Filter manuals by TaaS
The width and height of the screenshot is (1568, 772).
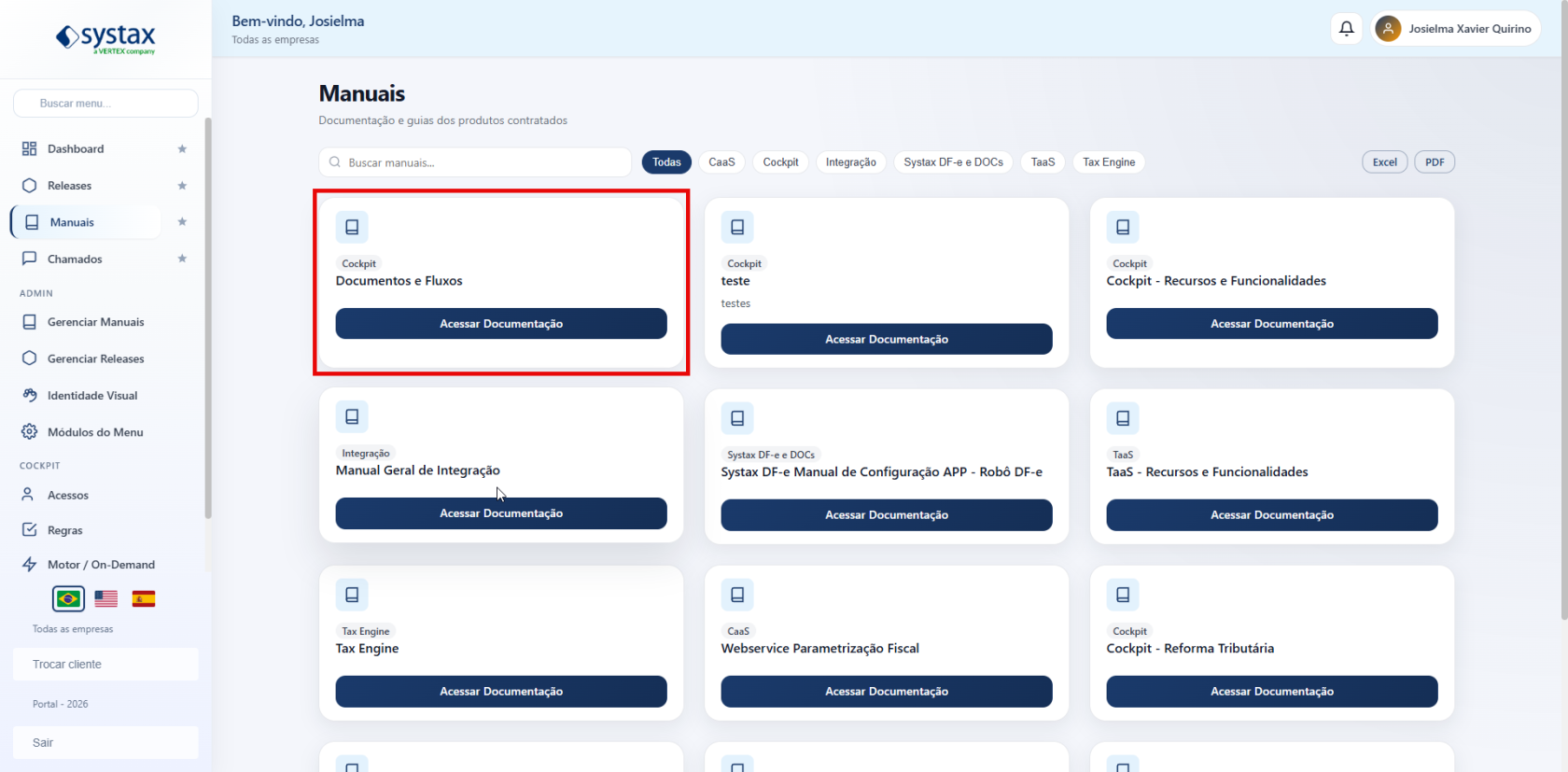pyautogui.click(x=1043, y=162)
